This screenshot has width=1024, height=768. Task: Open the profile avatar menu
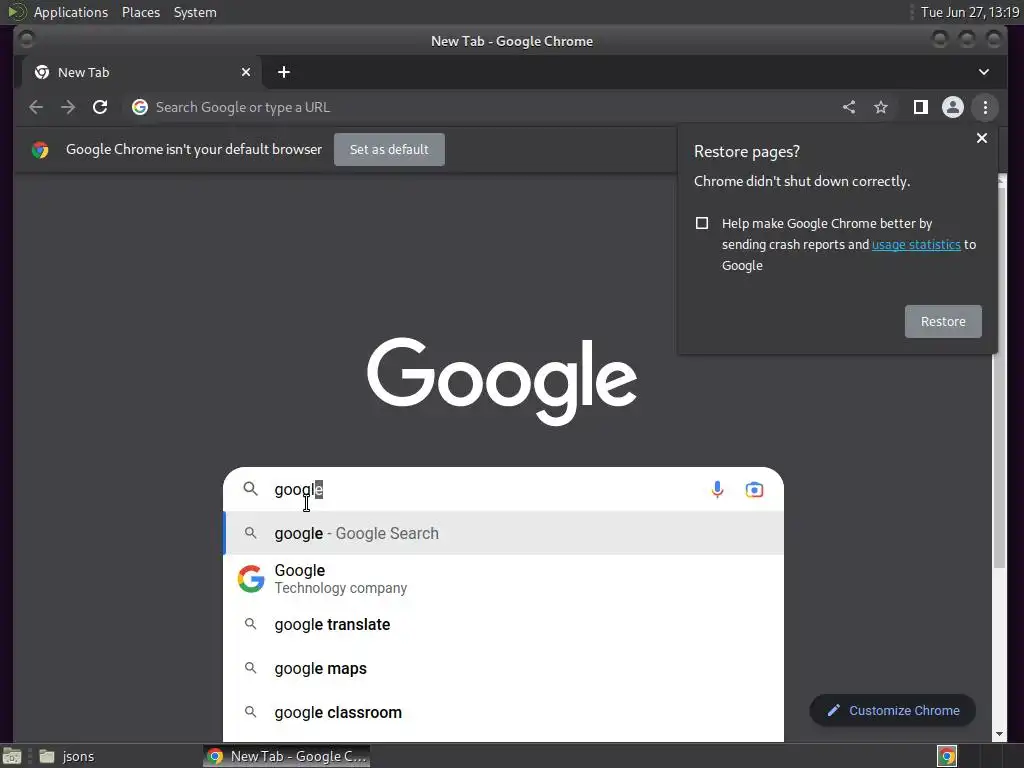tap(953, 107)
